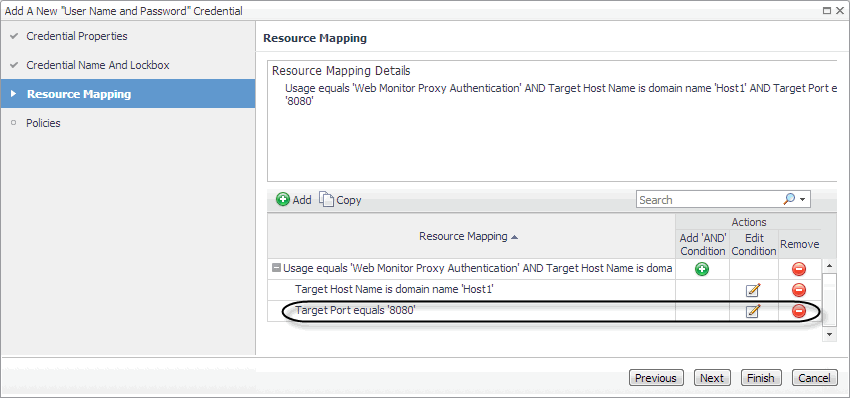Screen dimensions: 850x398
Task: Select the Resource Mapping step
Action: point(79,94)
